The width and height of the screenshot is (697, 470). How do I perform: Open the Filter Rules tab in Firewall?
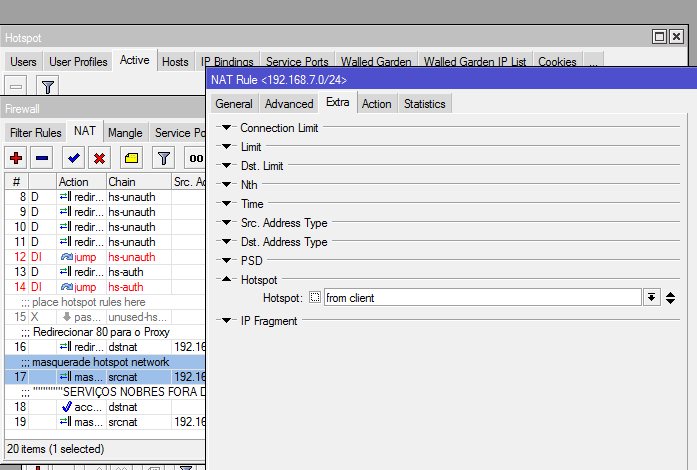36,133
